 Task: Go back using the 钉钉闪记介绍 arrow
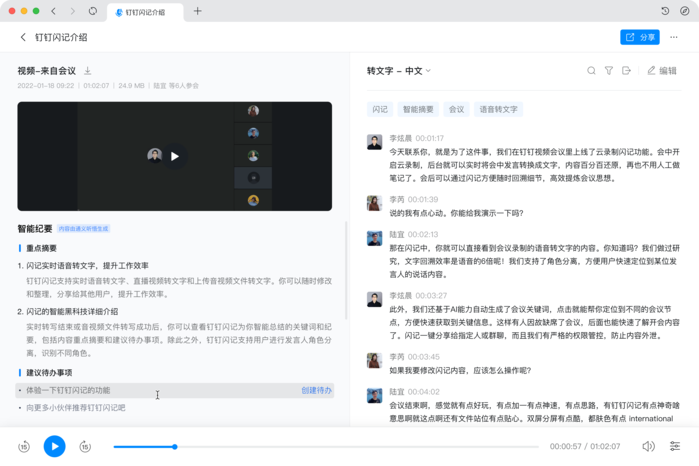point(23,37)
